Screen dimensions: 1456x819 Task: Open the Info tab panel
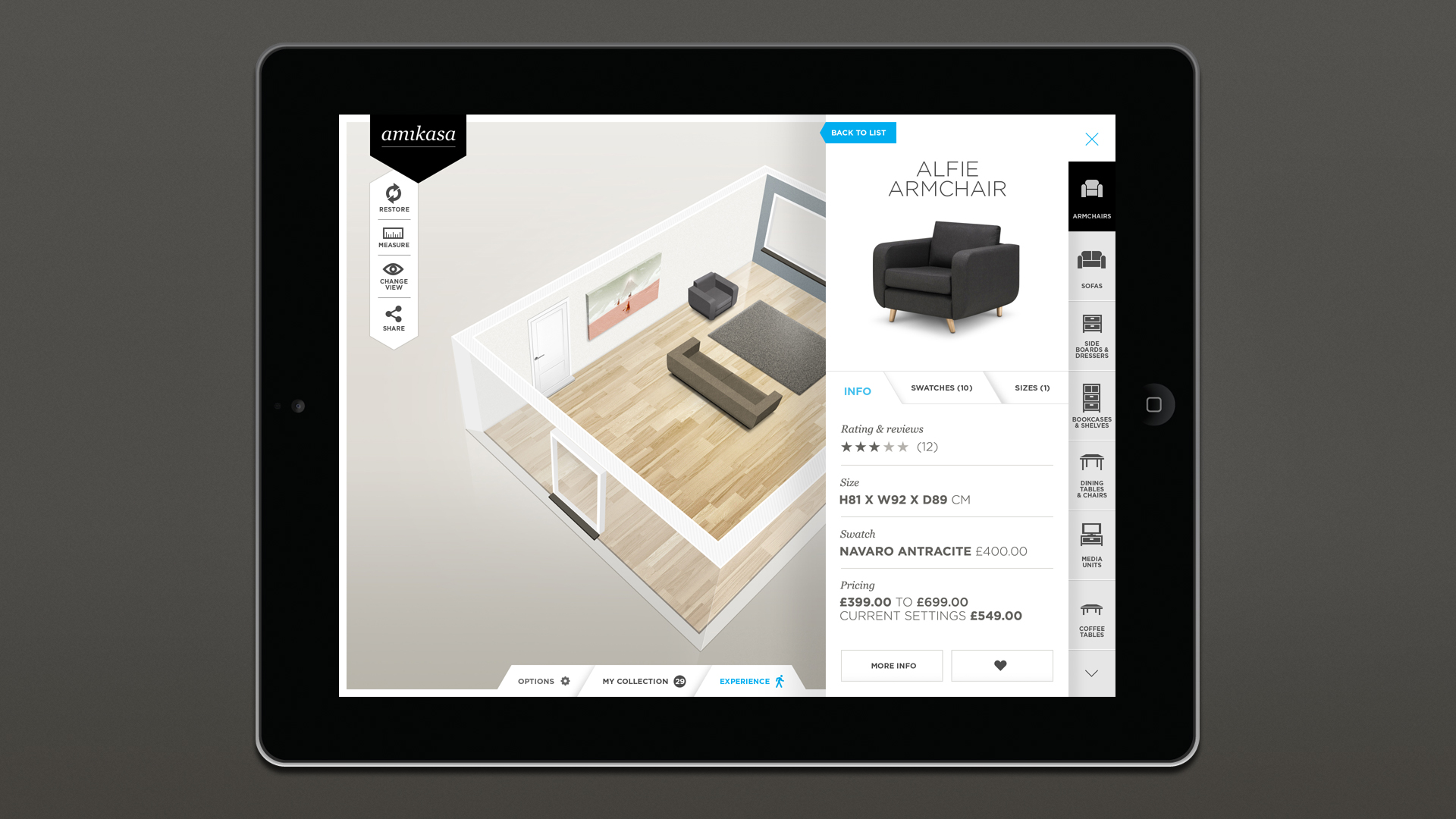857,390
